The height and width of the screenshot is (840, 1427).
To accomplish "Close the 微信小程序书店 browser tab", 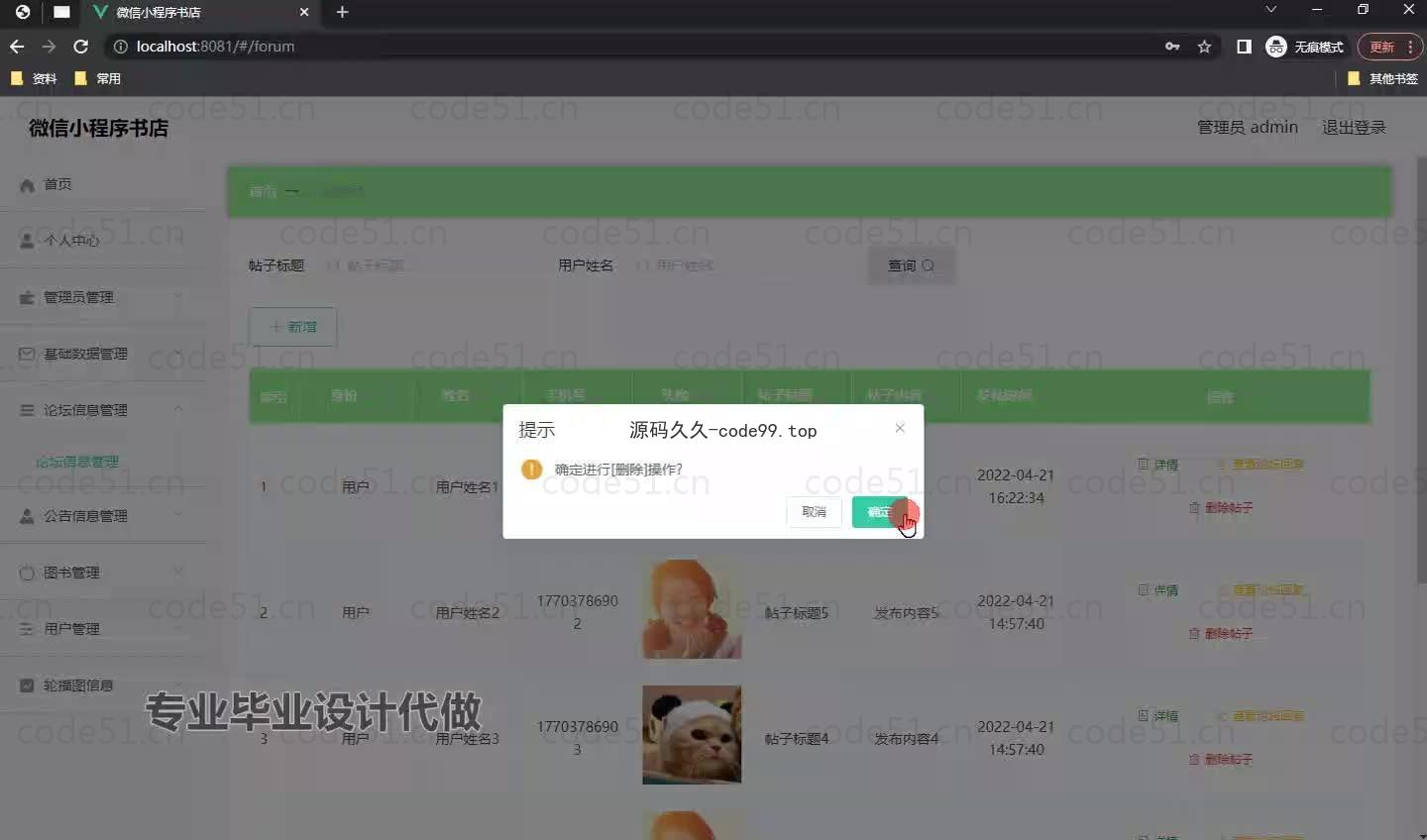I will click(304, 12).
